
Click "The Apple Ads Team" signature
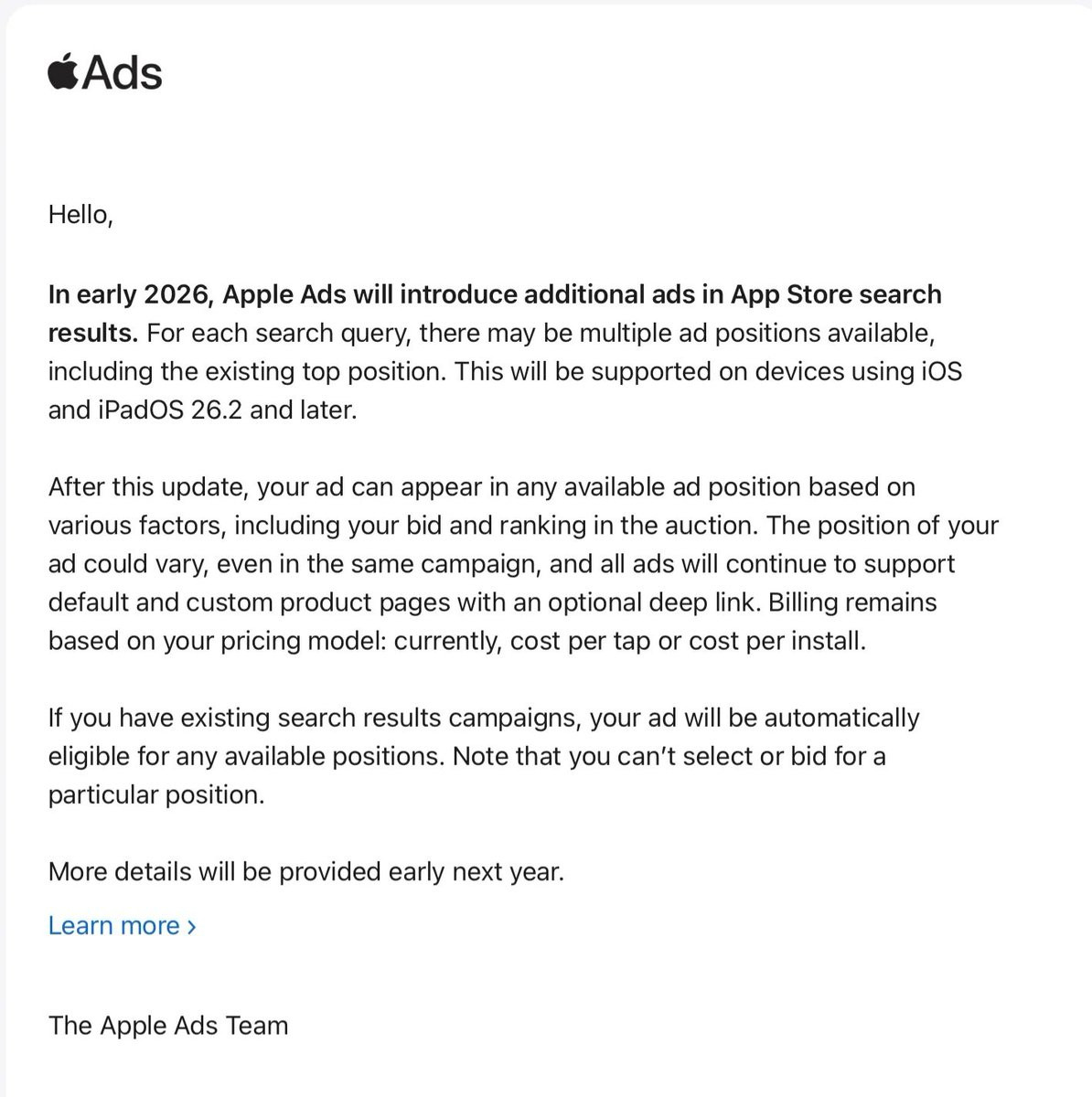(168, 1025)
